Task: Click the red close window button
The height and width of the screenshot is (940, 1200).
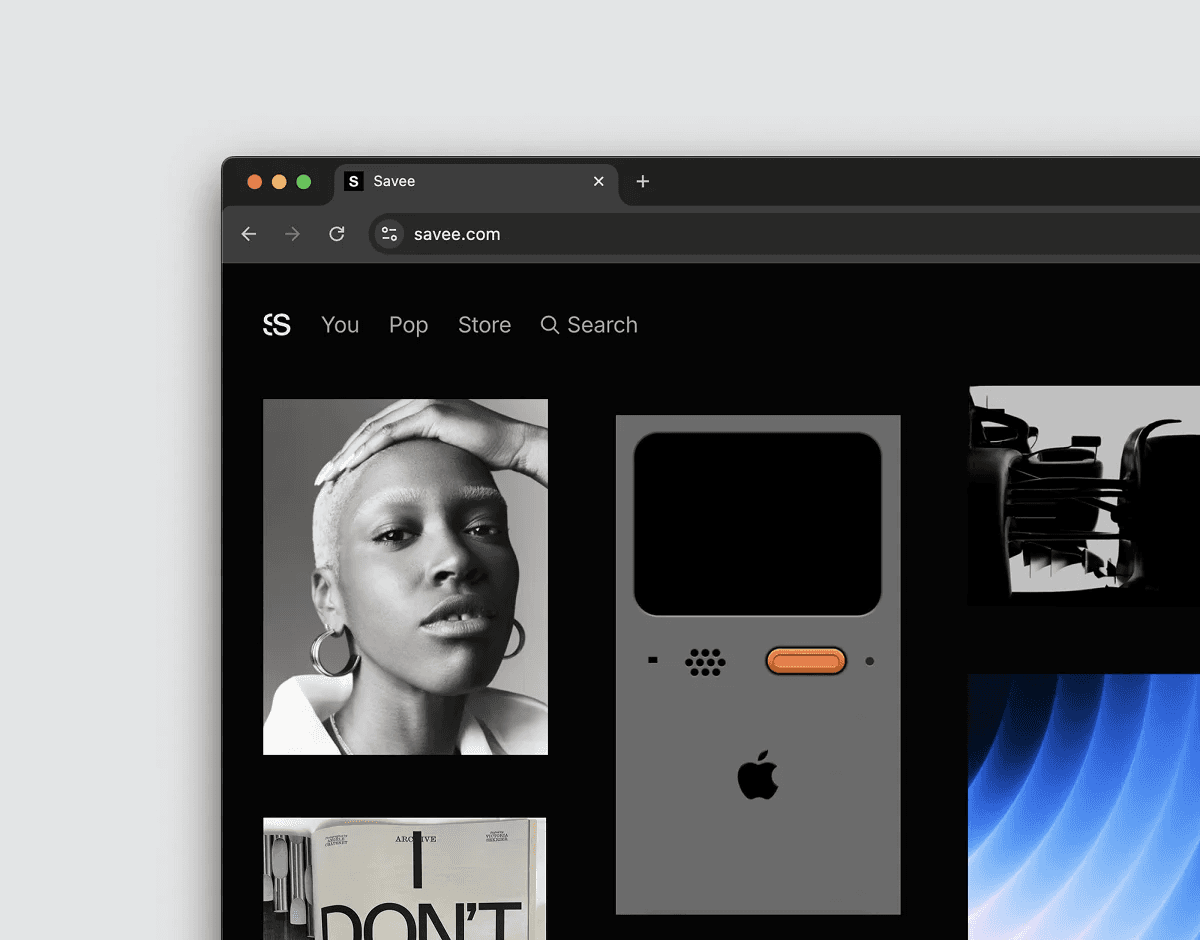Action: pos(255,182)
